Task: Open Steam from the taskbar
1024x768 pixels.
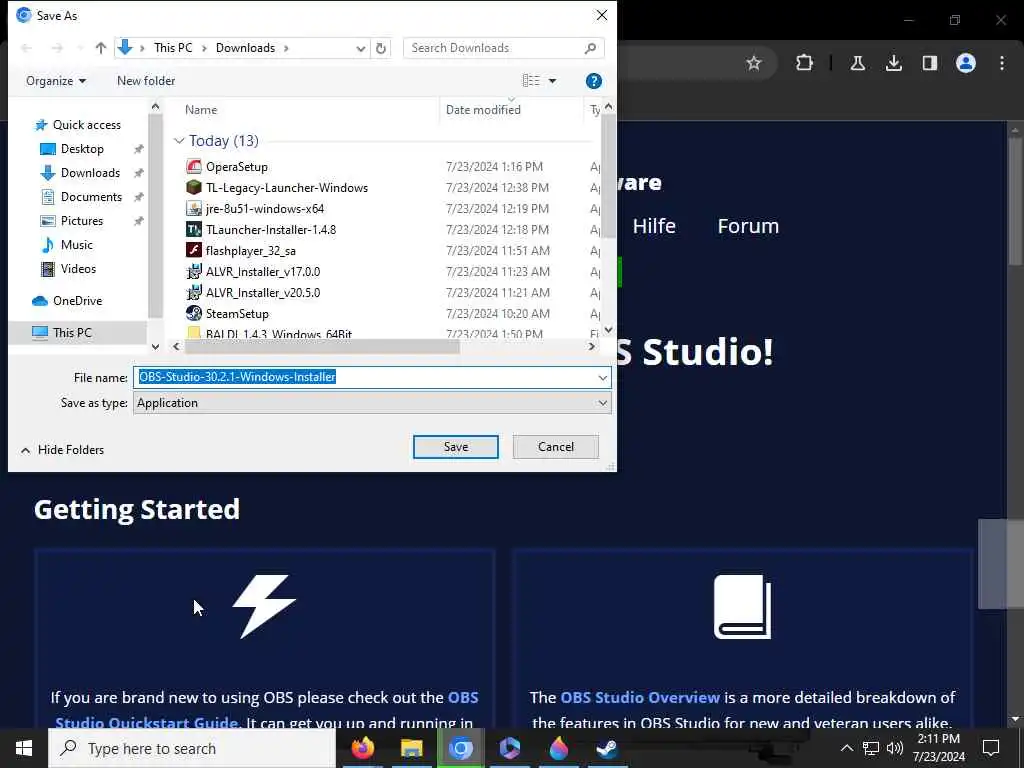Action: tap(607, 748)
